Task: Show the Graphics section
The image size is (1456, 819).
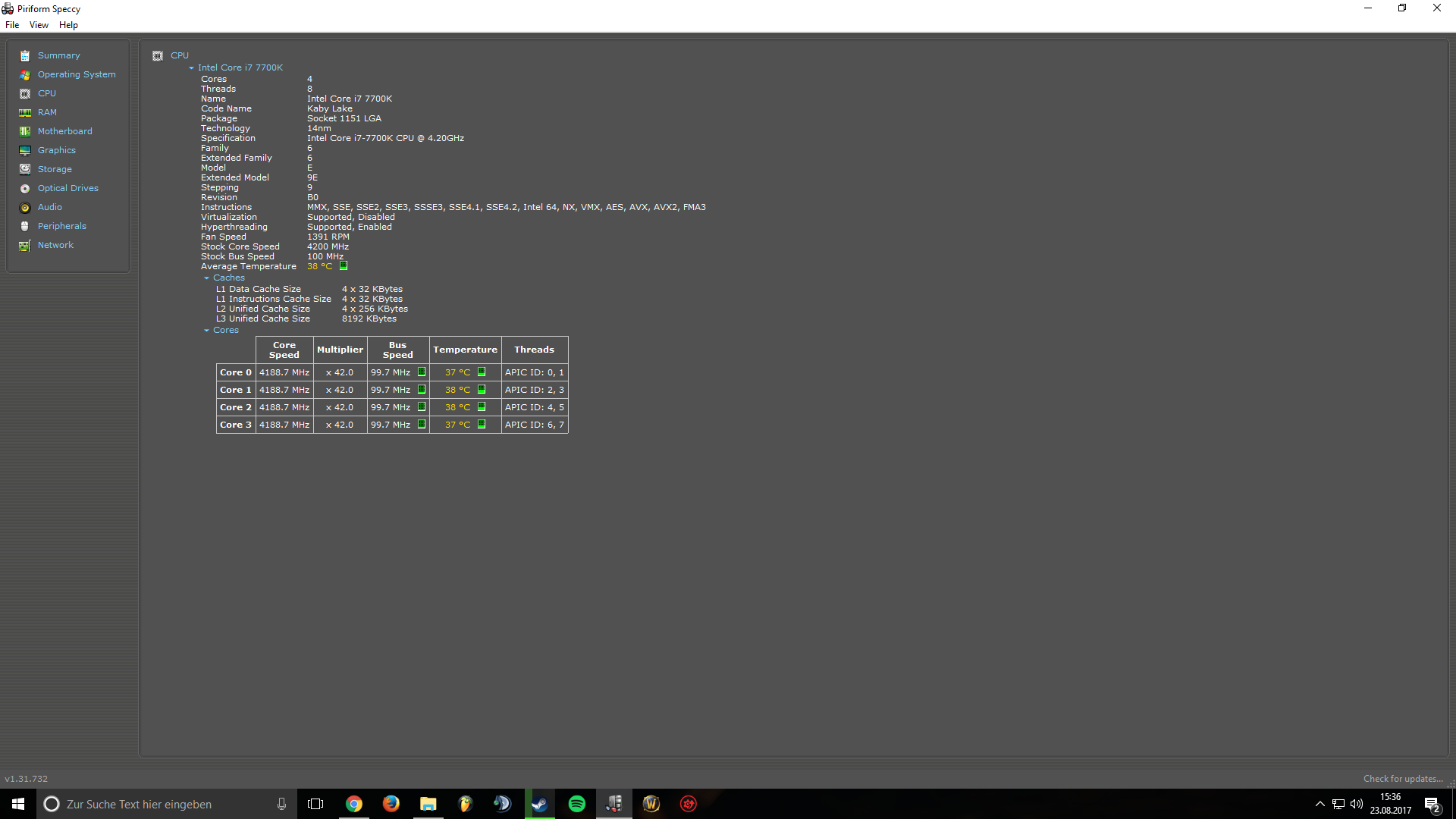Action: 57,150
